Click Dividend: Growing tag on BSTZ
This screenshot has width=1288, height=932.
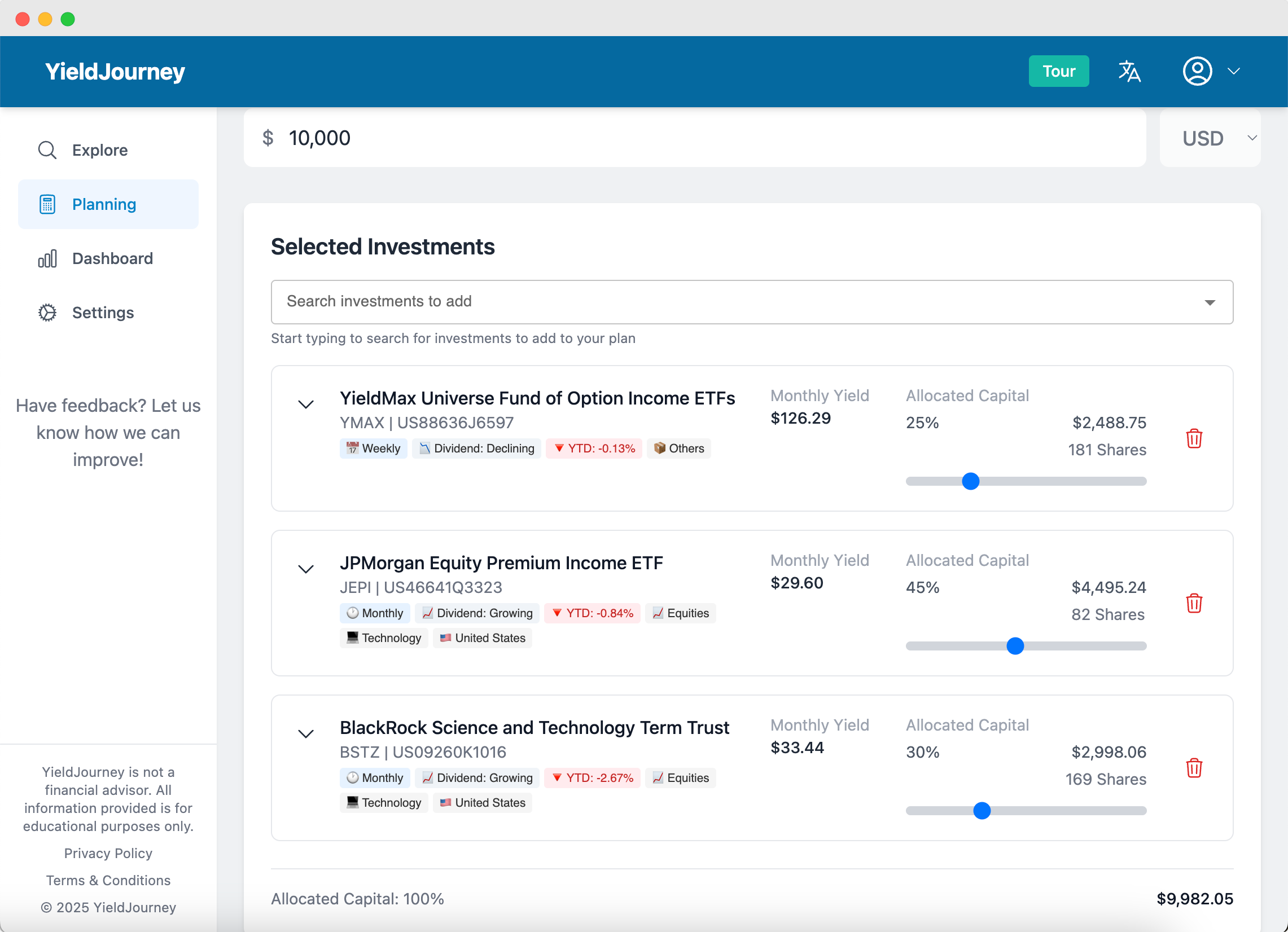(x=477, y=777)
